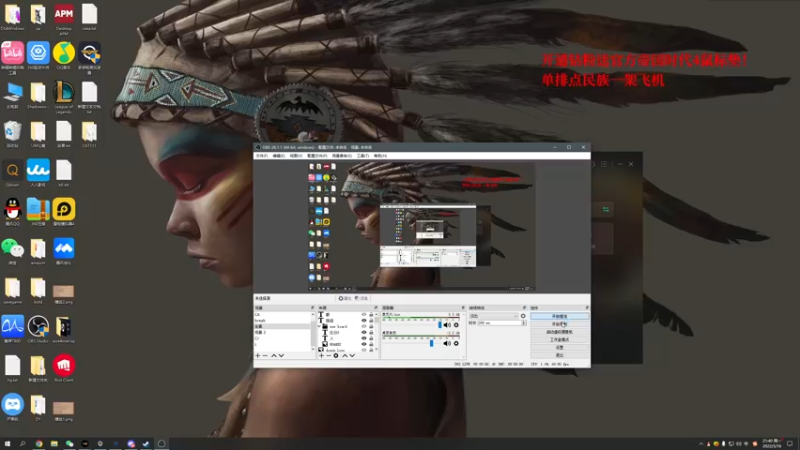
Task: Open the File menu in OBS
Action: 262,156
